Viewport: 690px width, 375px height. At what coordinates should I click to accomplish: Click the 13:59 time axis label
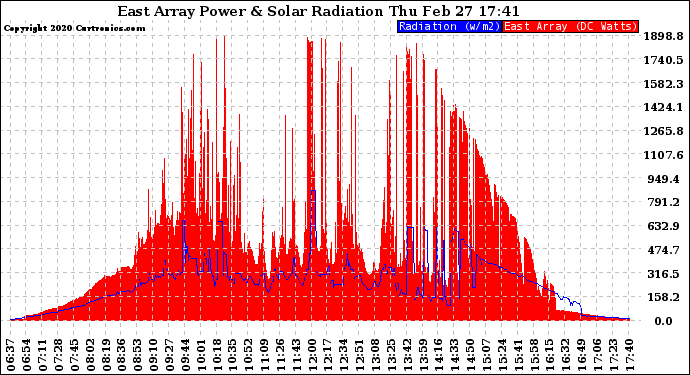click(422, 355)
